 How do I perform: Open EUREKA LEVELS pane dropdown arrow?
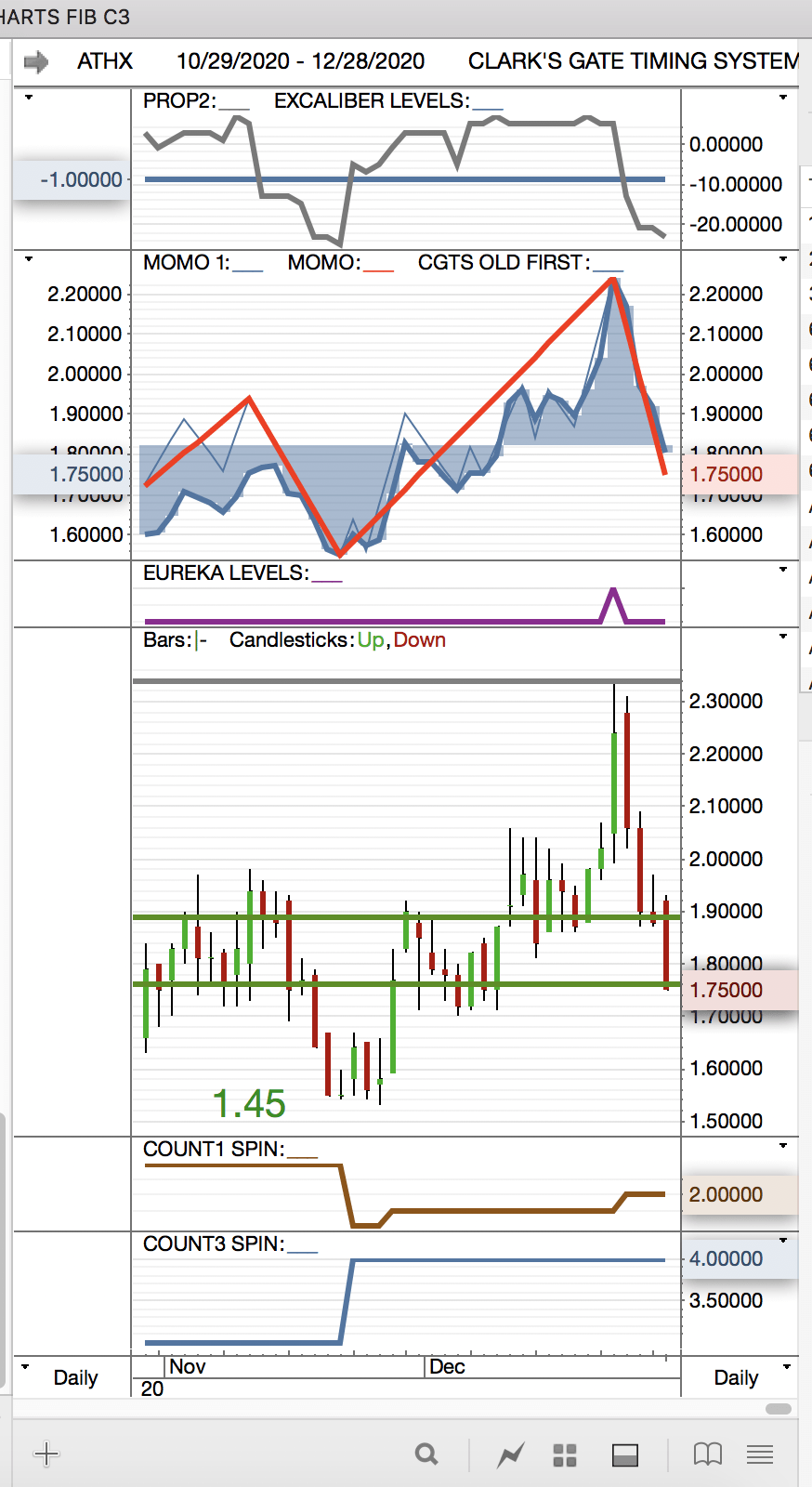click(783, 569)
